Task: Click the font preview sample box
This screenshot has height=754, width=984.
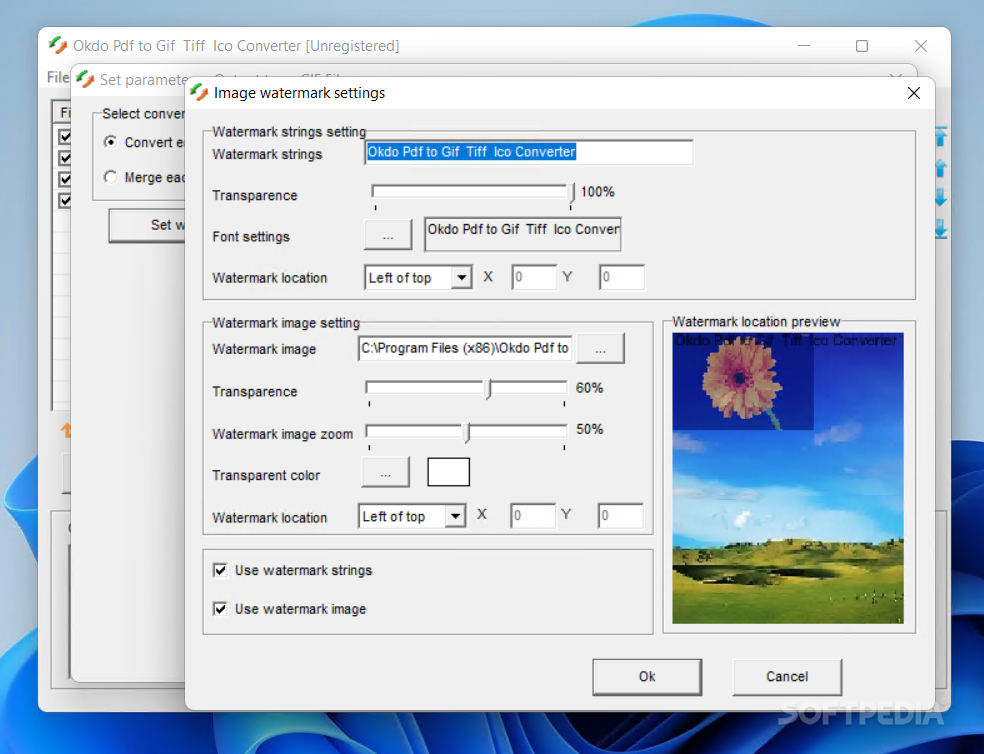Action: [523, 234]
